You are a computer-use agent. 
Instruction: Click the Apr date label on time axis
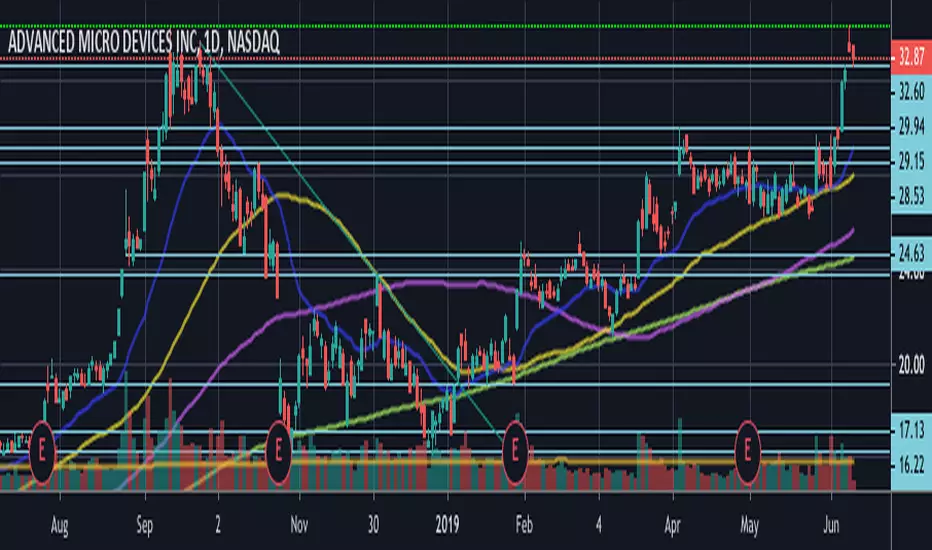pos(672,526)
